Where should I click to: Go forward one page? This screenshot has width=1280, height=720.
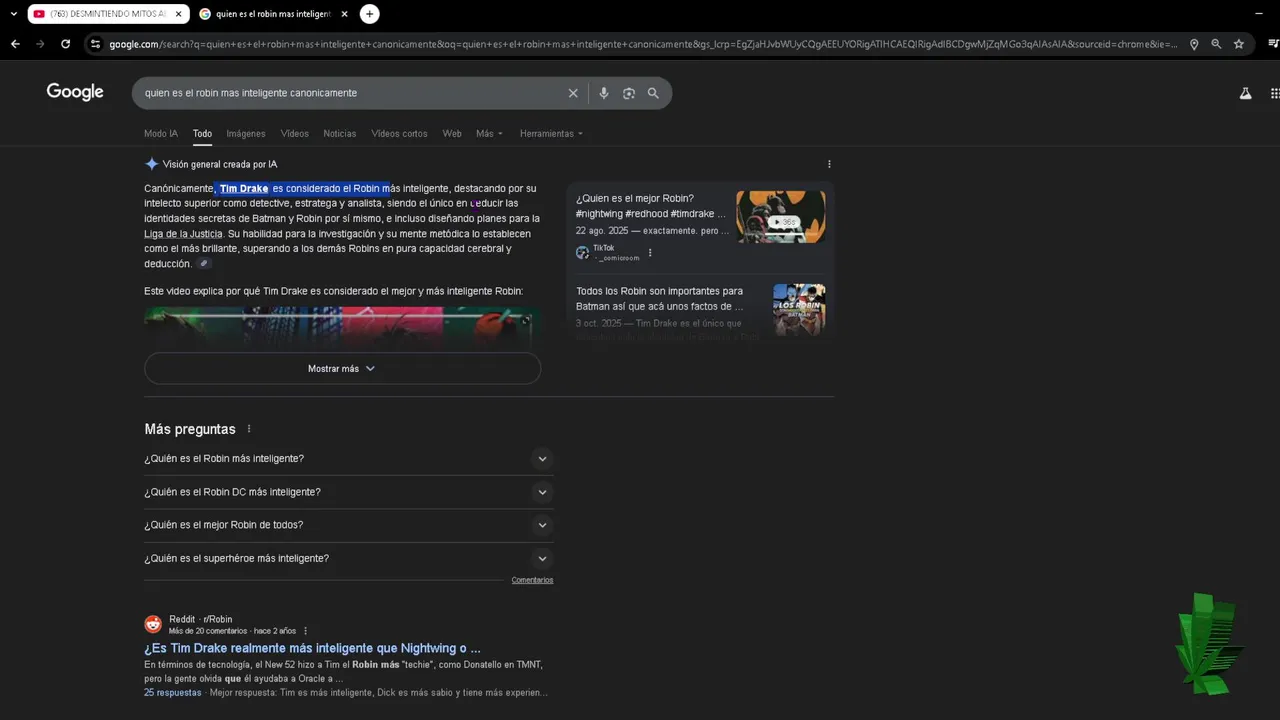pyautogui.click(x=40, y=44)
